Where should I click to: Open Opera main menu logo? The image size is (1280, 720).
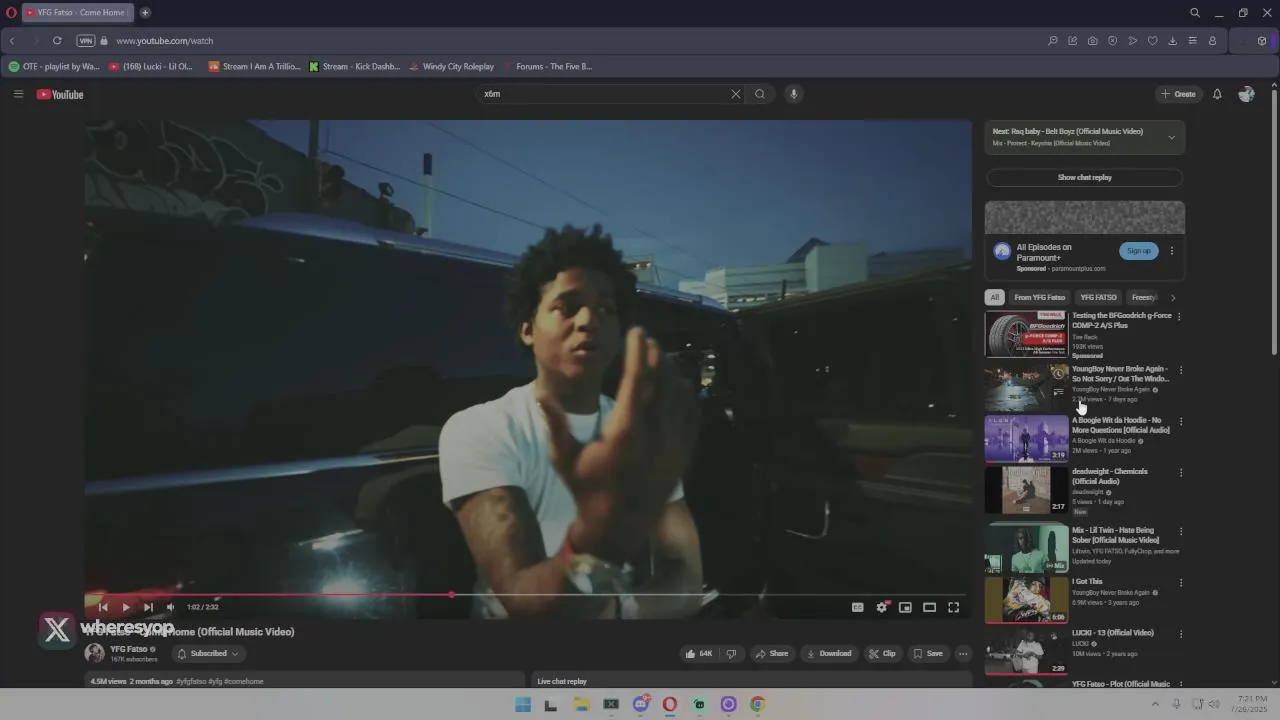(x=11, y=13)
